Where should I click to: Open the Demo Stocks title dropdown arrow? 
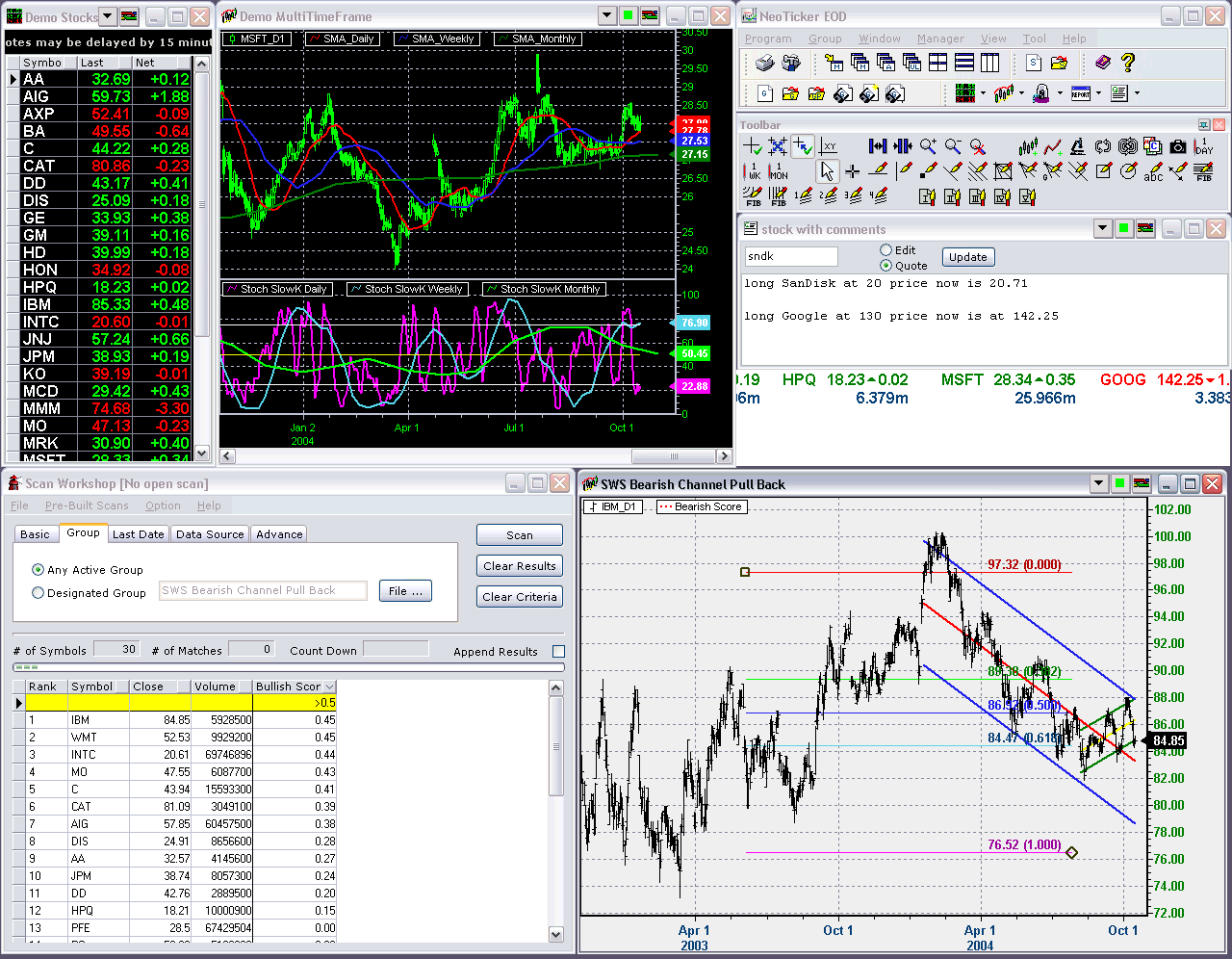pos(107,16)
